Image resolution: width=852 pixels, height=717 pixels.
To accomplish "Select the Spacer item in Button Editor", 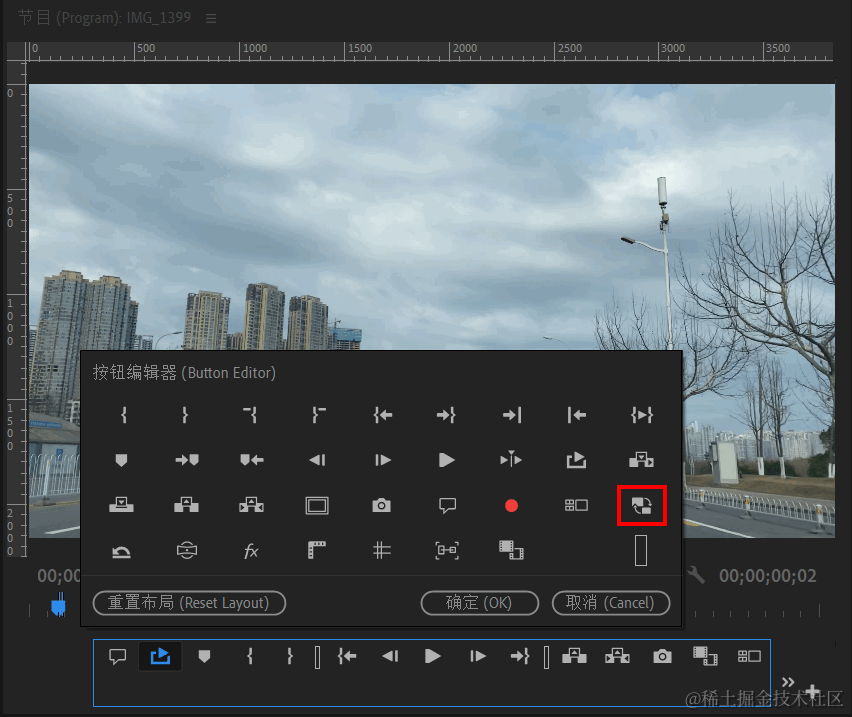I will pos(641,550).
